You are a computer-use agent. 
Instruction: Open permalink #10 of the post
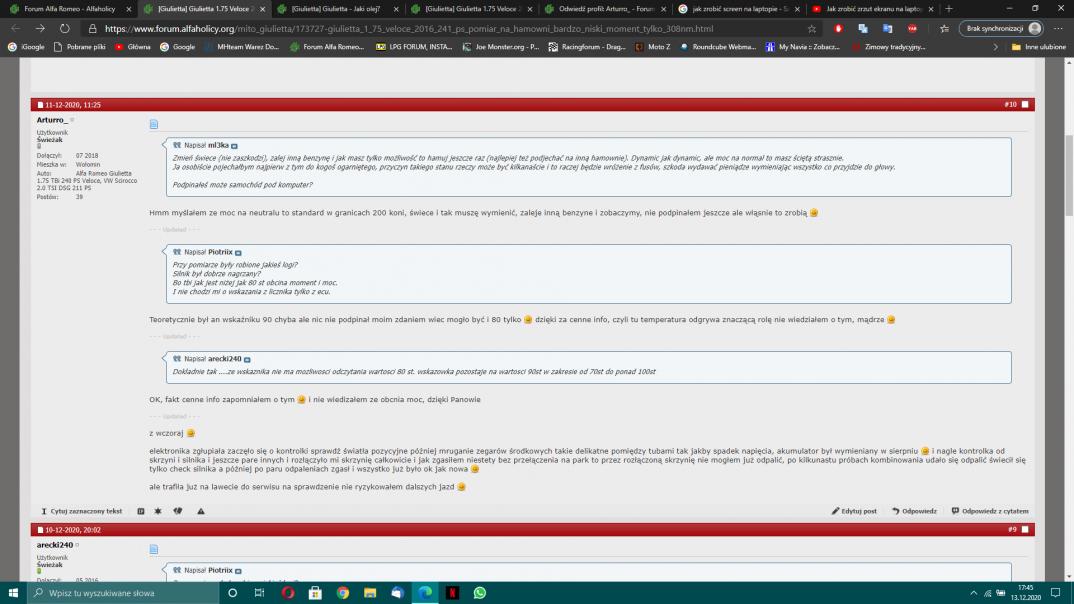(x=1010, y=105)
